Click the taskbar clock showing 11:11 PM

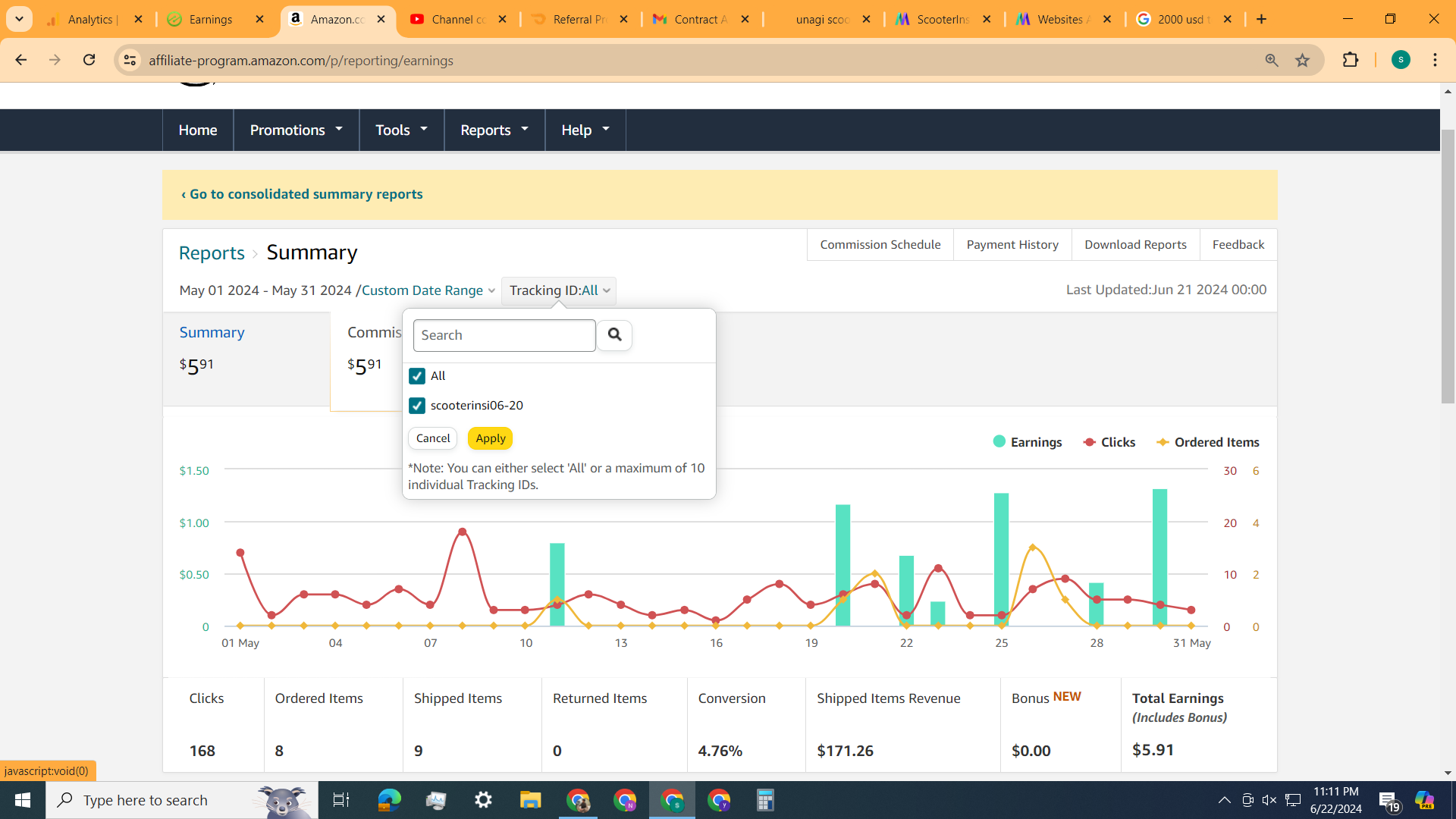click(1336, 800)
